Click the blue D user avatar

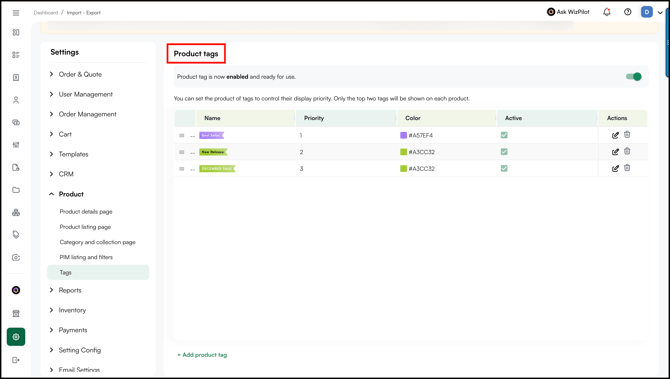(x=646, y=12)
